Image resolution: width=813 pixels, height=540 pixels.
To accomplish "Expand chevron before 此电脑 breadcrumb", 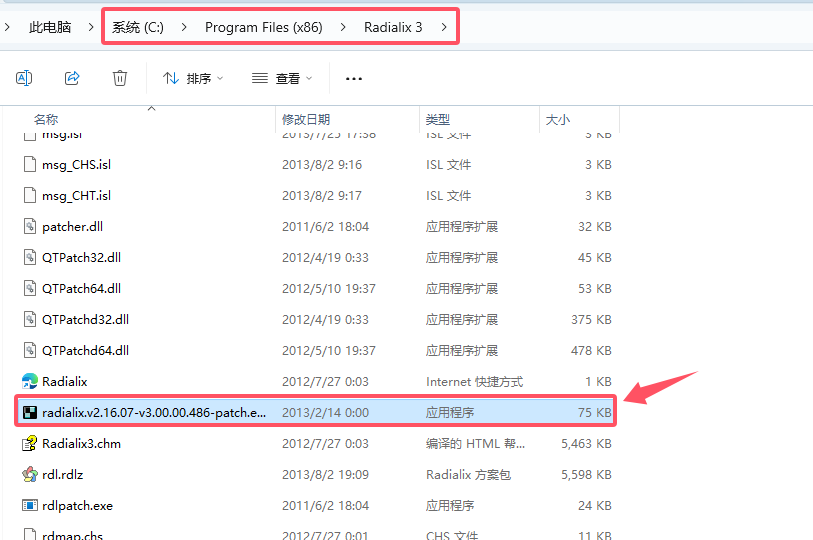I will click(x=7, y=26).
